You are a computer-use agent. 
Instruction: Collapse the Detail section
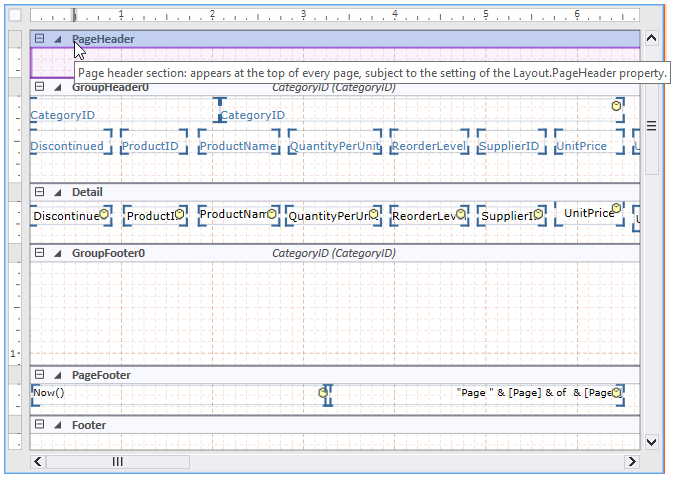[x=40, y=192]
